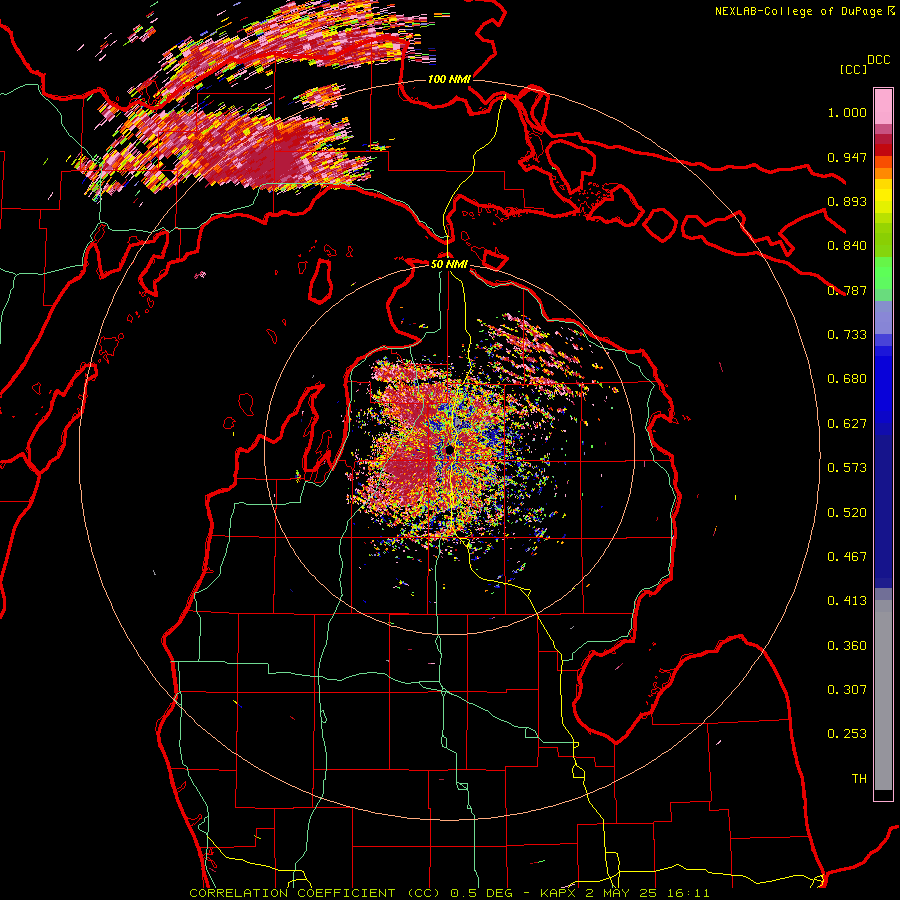The width and height of the screenshot is (900, 900).
Task: Click the 0.787 scale value
Action: click(x=847, y=290)
